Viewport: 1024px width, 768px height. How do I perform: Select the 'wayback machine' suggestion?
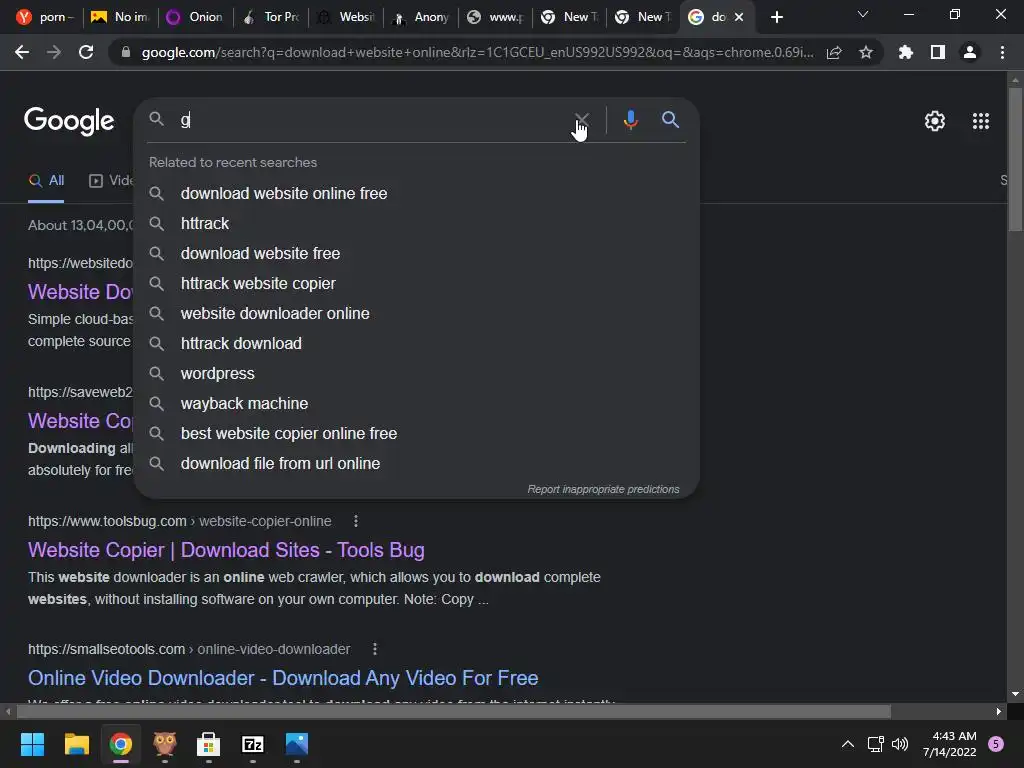click(x=417, y=404)
